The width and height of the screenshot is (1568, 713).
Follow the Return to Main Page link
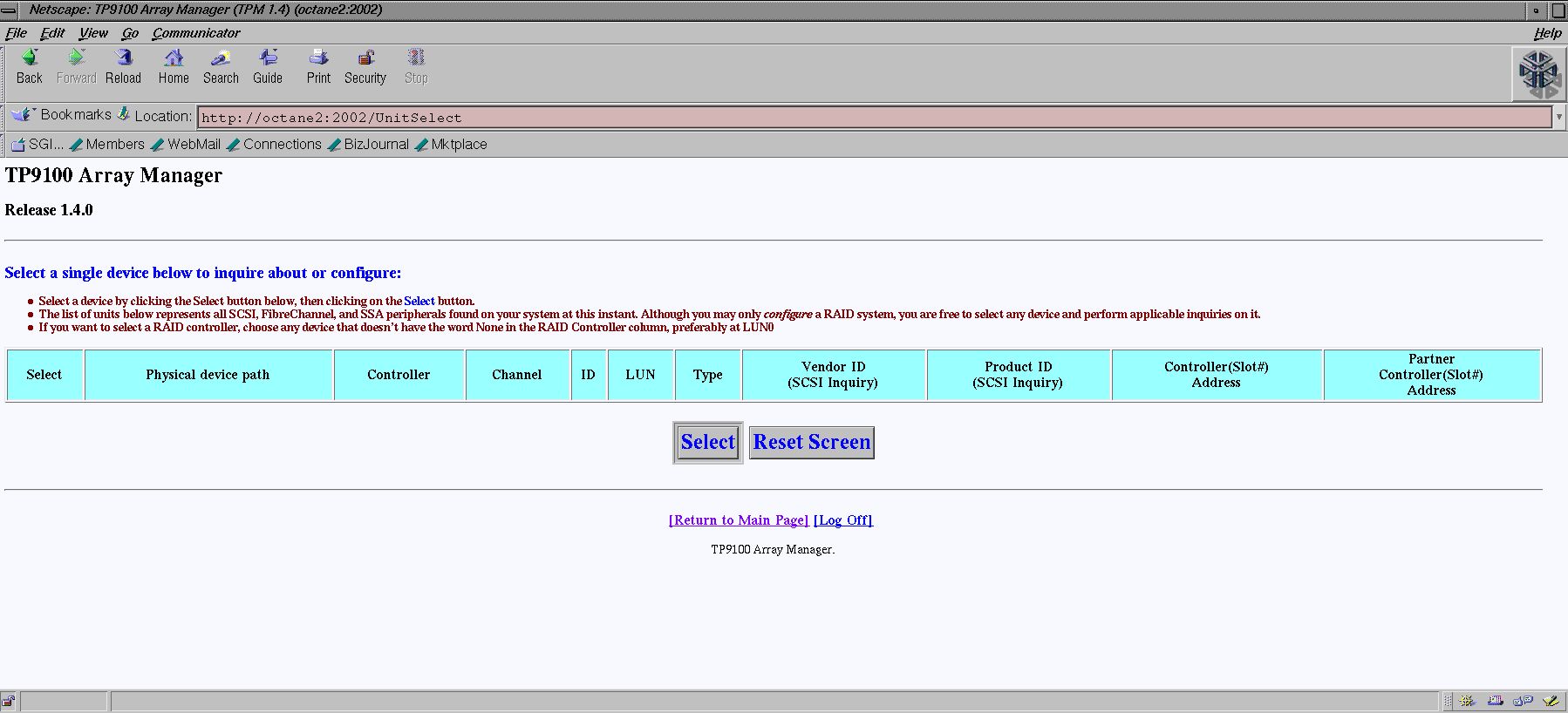coord(739,520)
